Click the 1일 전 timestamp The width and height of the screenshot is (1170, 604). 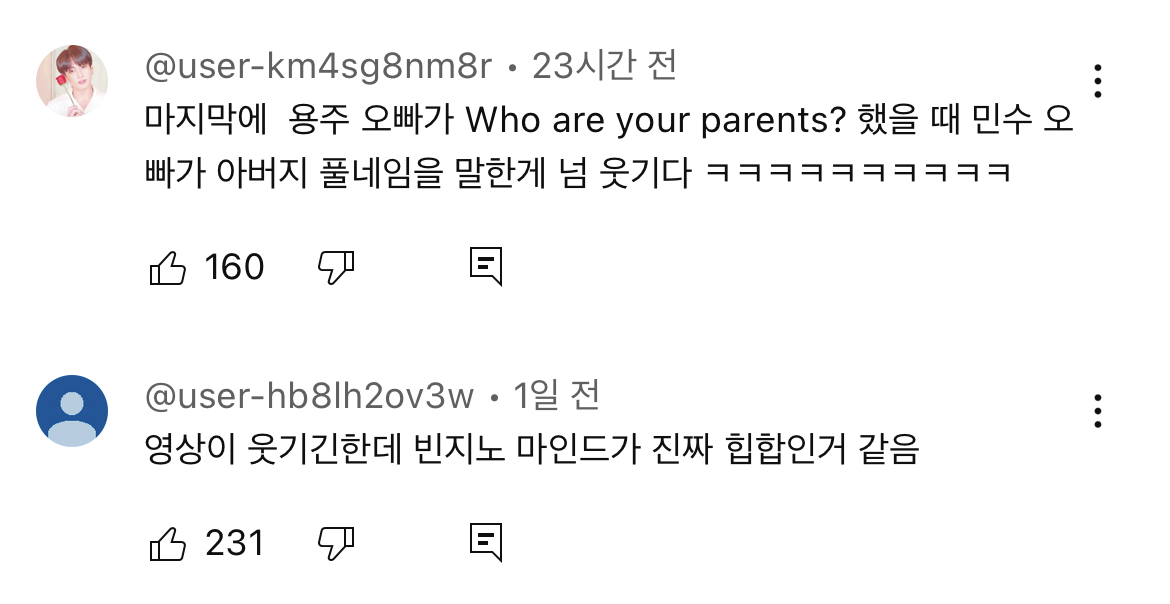[x=557, y=397]
